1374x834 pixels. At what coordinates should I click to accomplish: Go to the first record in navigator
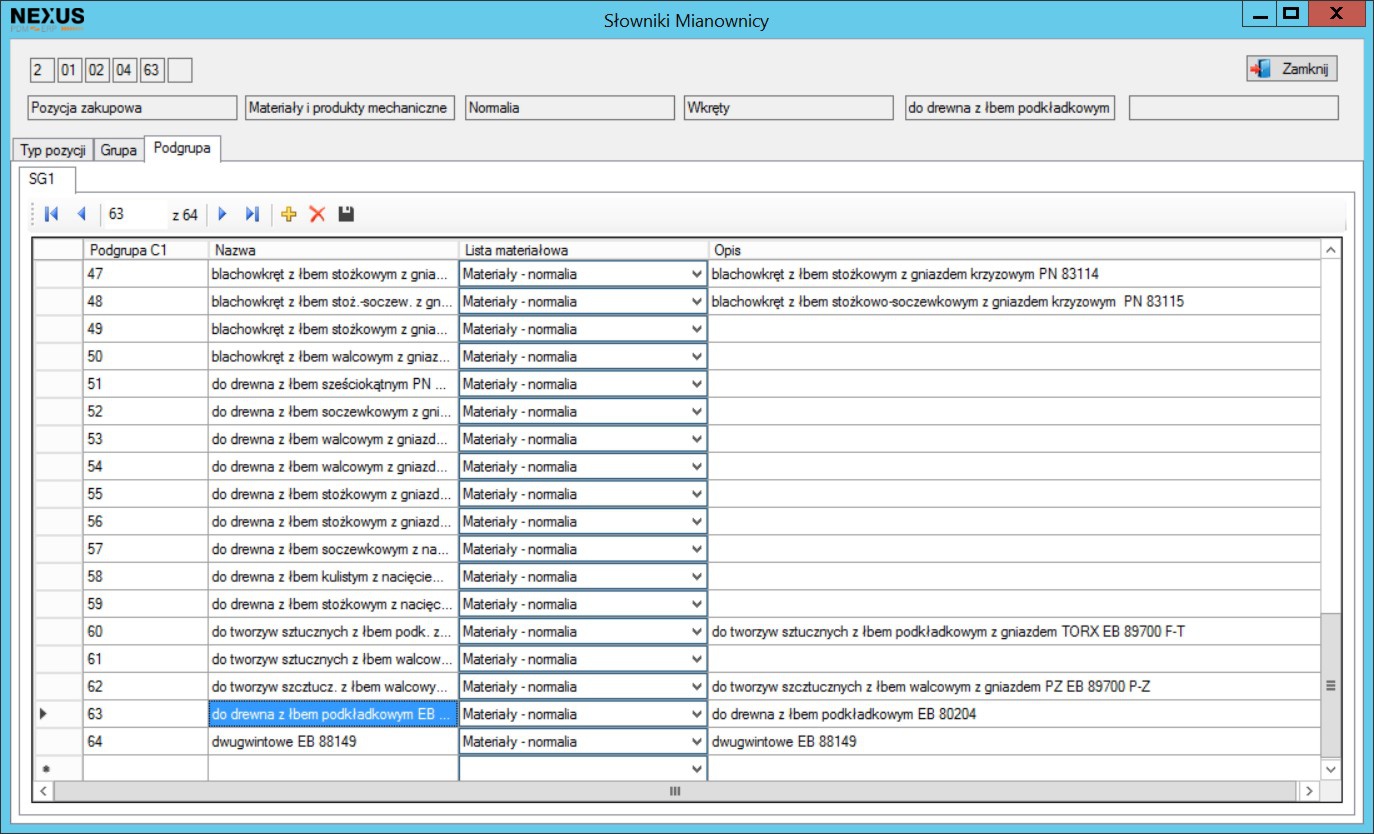point(51,214)
